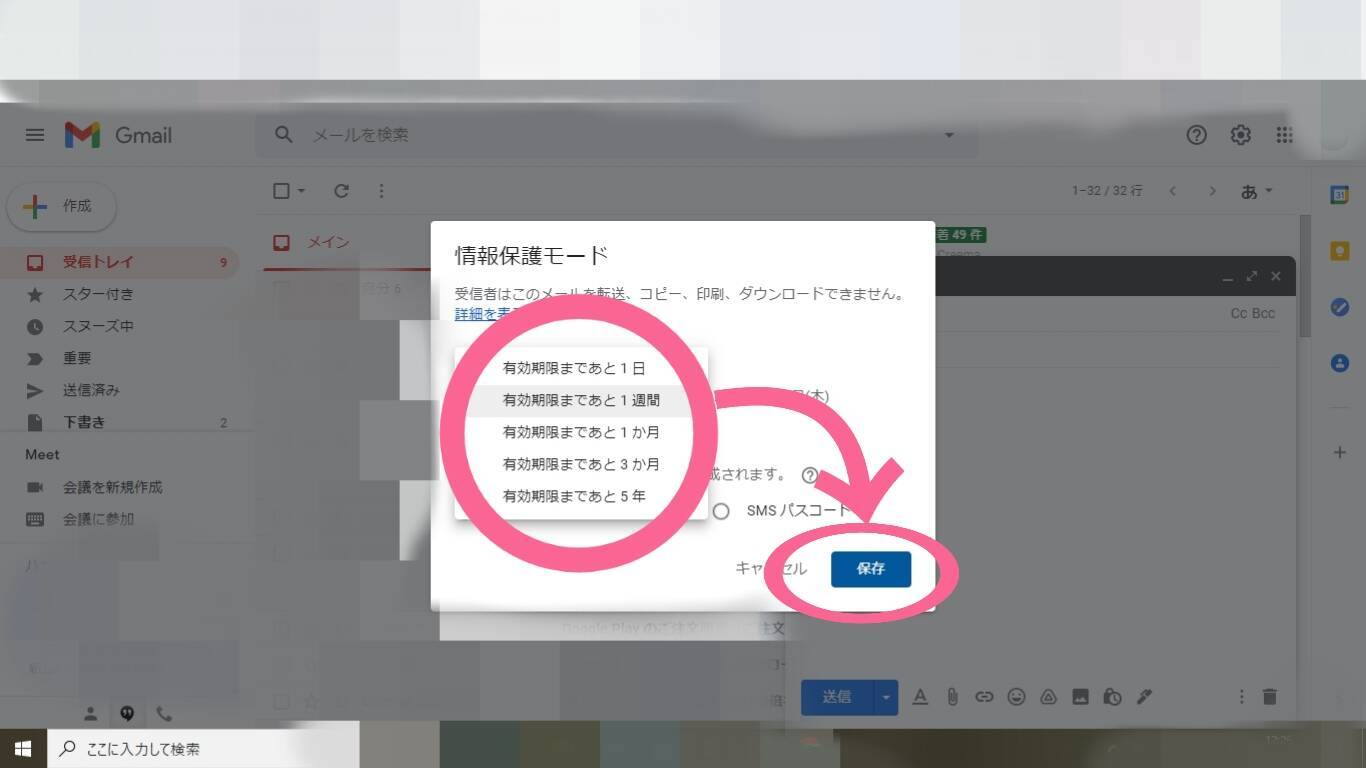The width and height of the screenshot is (1366, 768).
Task: Open the 受信トレイ folder
Action: coord(120,262)
